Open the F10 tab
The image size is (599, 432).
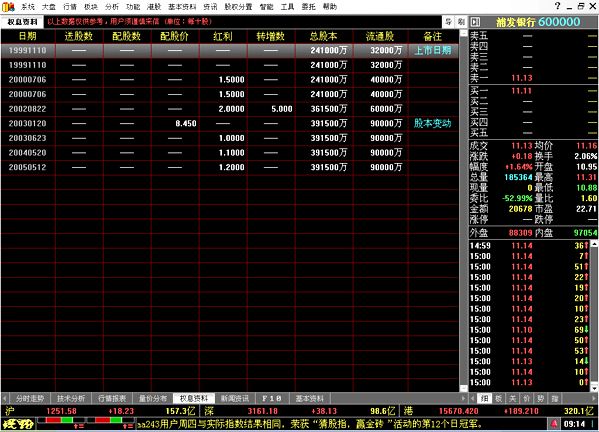(272, 398)
